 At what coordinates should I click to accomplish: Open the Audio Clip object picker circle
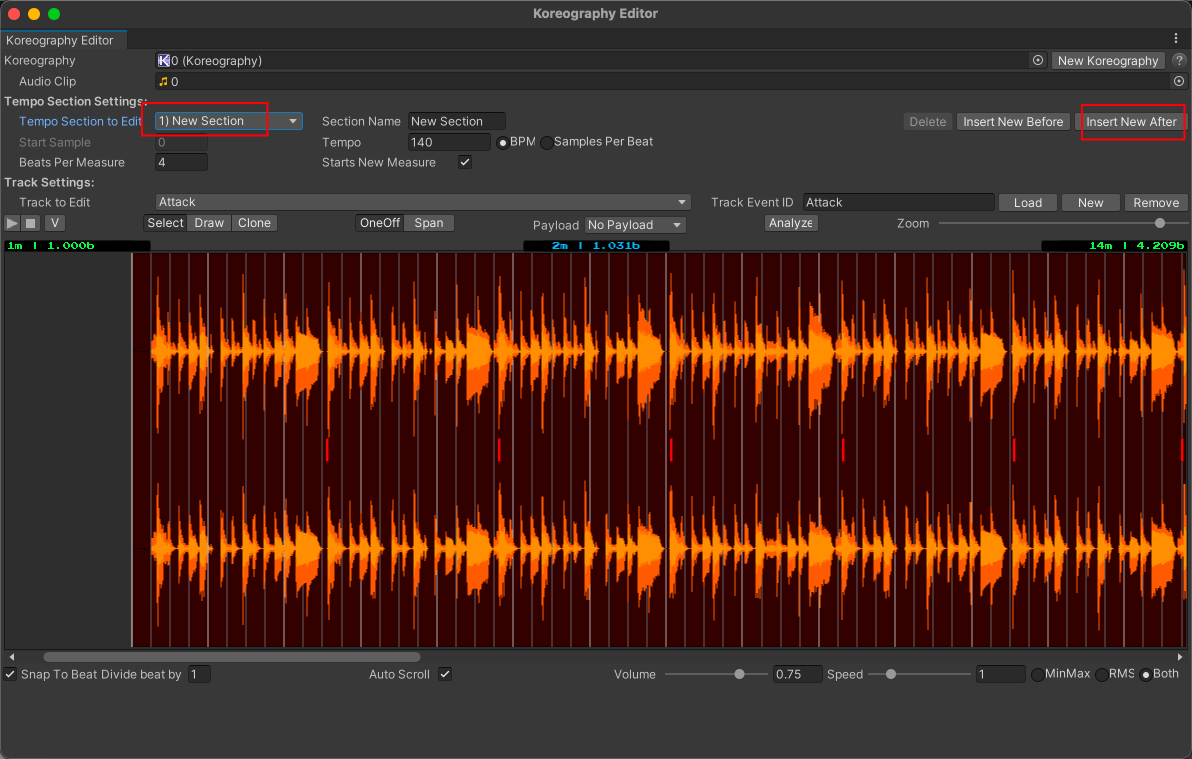tap(1179, 81)
